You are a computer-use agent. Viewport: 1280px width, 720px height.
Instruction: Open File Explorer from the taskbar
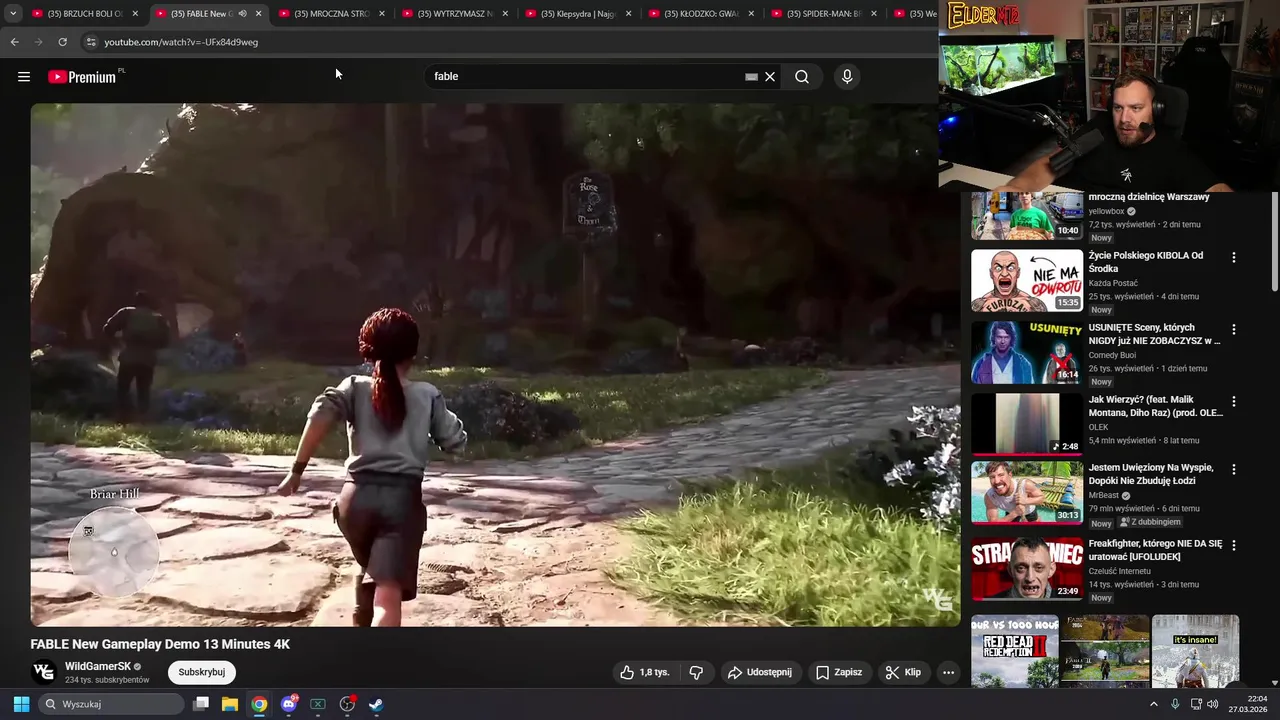click(230, 704)
